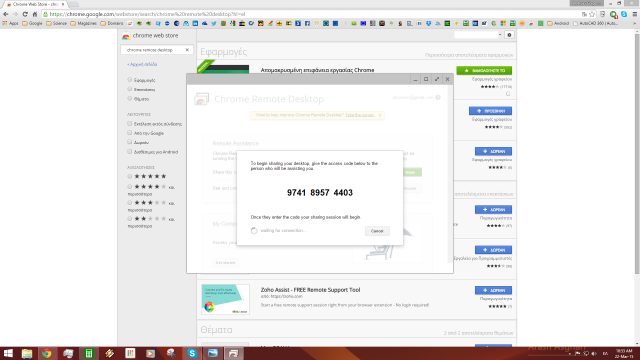Click the Chrome reload page icon
This screenshot has width=640, height=360.
pyautogui.click(x=25, y=14)
